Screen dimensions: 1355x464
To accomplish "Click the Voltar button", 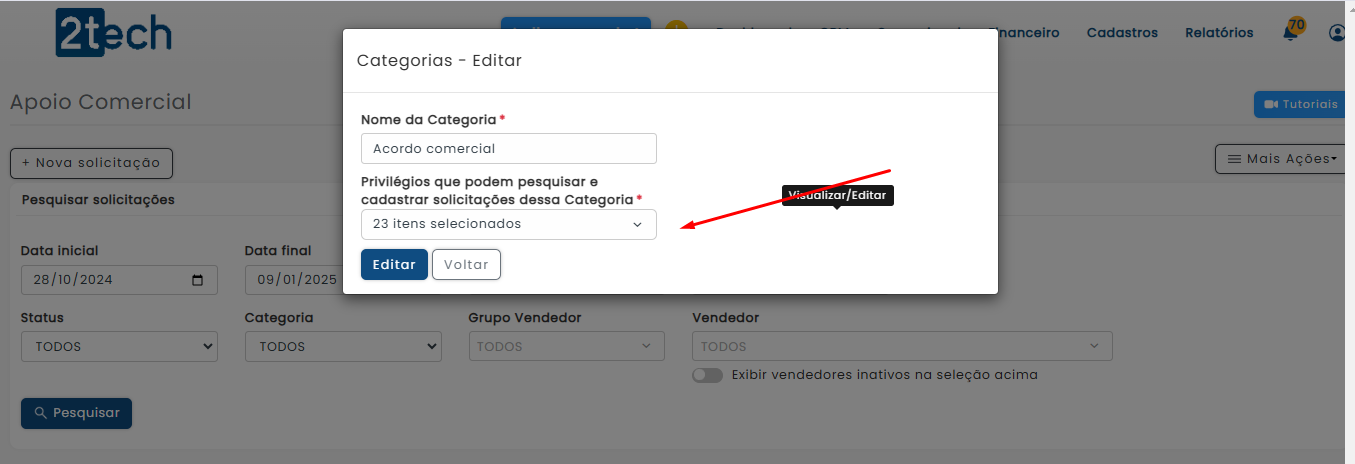I will (466, 264).
